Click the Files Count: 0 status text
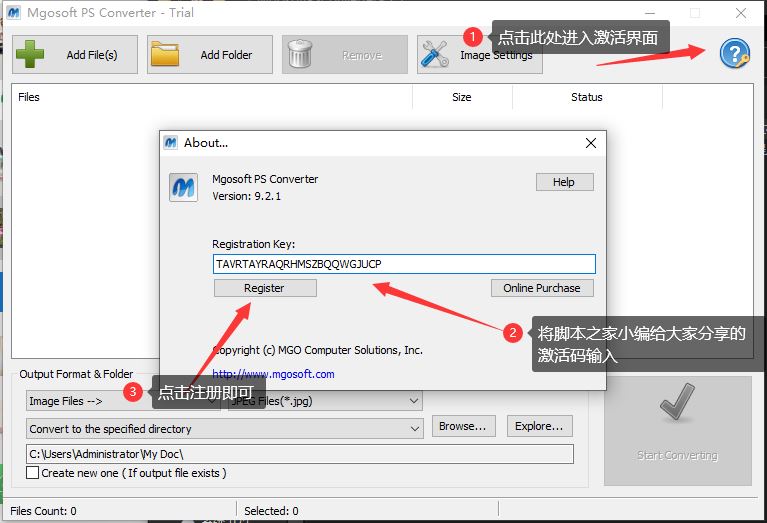Viewport: 767px width, 523px height. 43,511
